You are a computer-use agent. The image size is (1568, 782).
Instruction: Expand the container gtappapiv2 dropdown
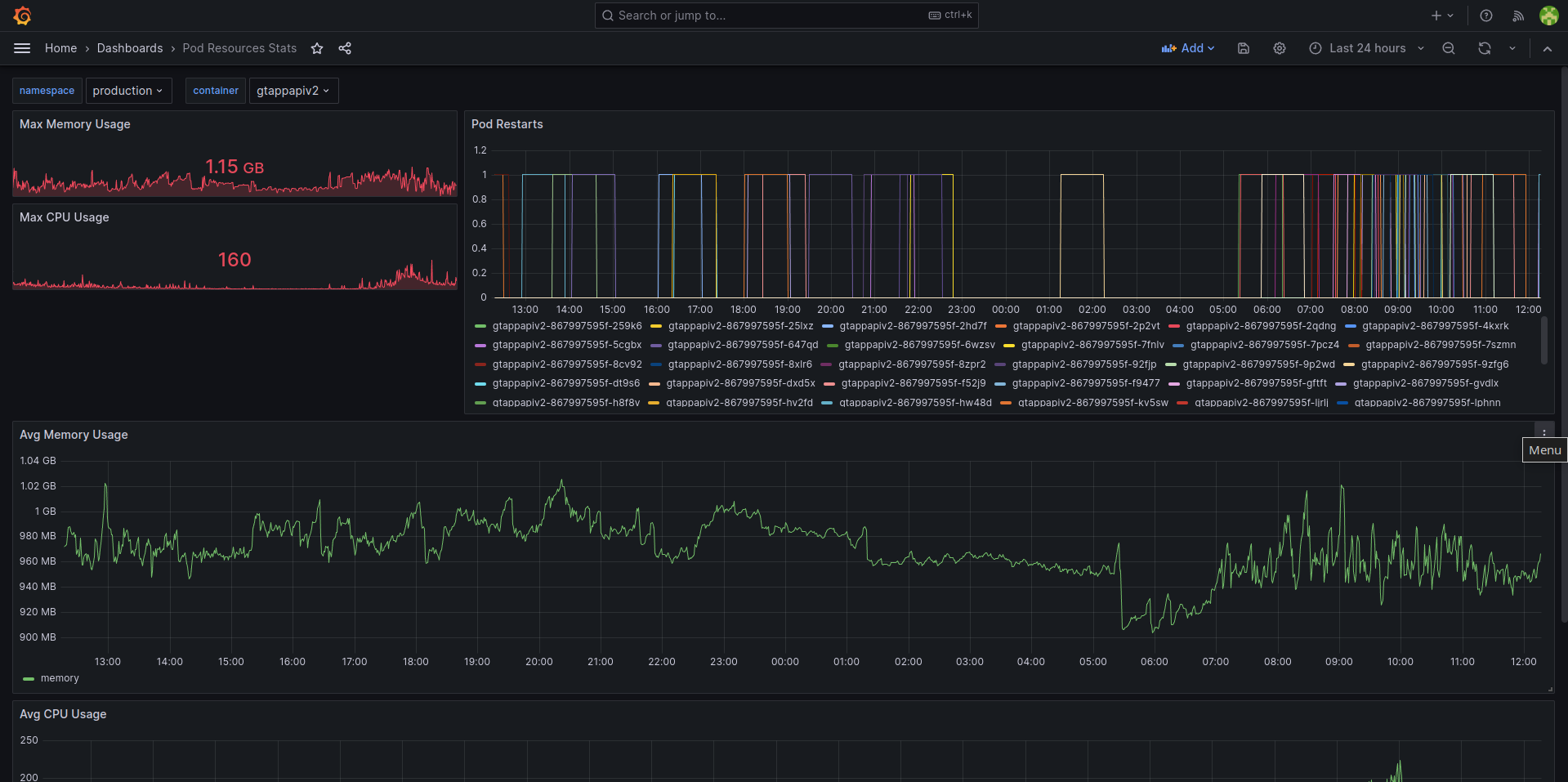293,91
